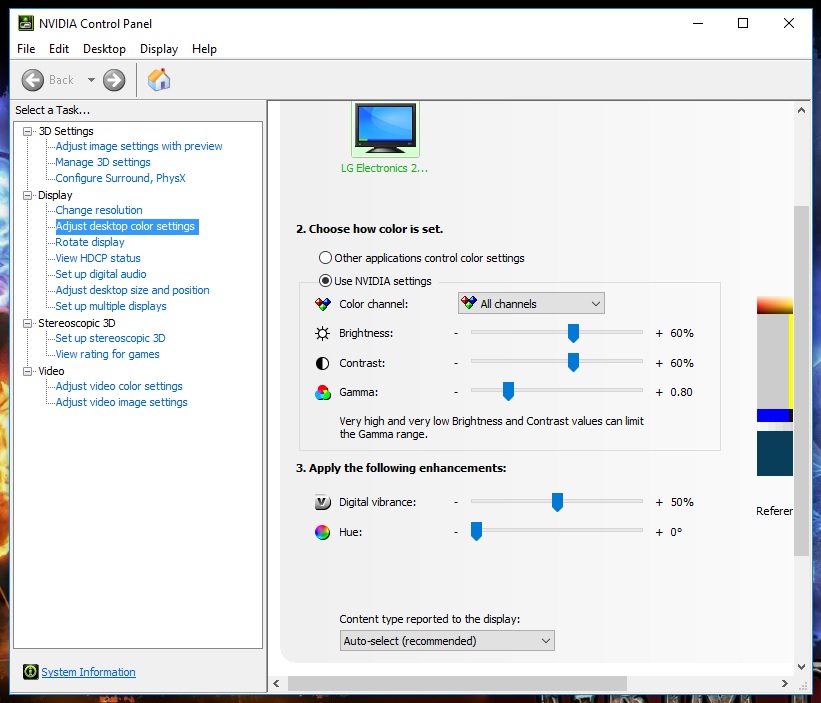Click the Brightness sun icon
Viewport: 821px width, 703px height.
[322, 333]
